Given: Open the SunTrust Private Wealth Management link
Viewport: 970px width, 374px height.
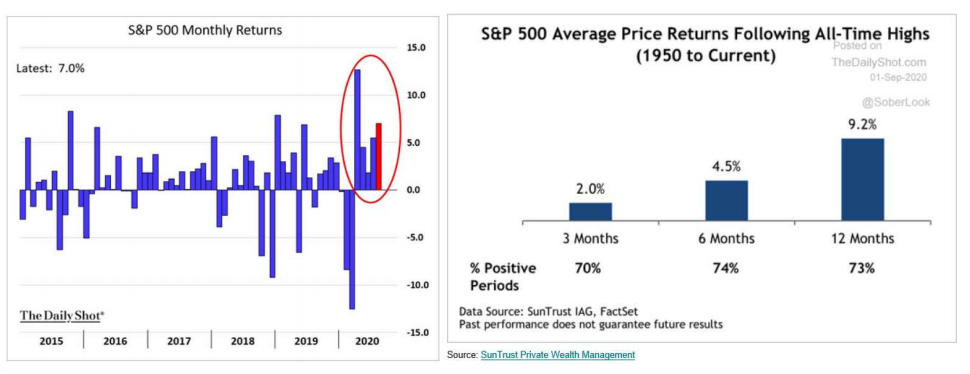Looking at the screenshot, I should pyautogui.click(x=557, y=355).
